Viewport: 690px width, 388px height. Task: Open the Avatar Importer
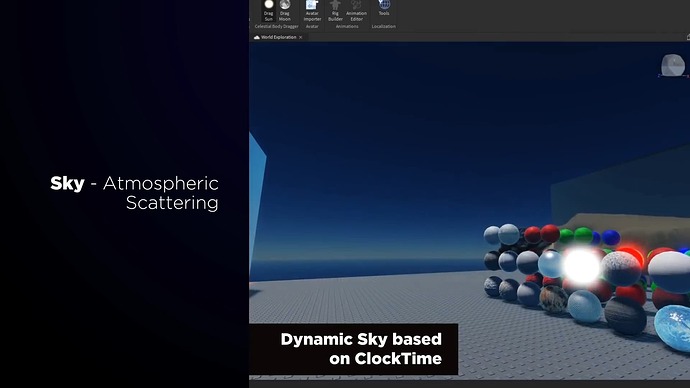point(312,11)
